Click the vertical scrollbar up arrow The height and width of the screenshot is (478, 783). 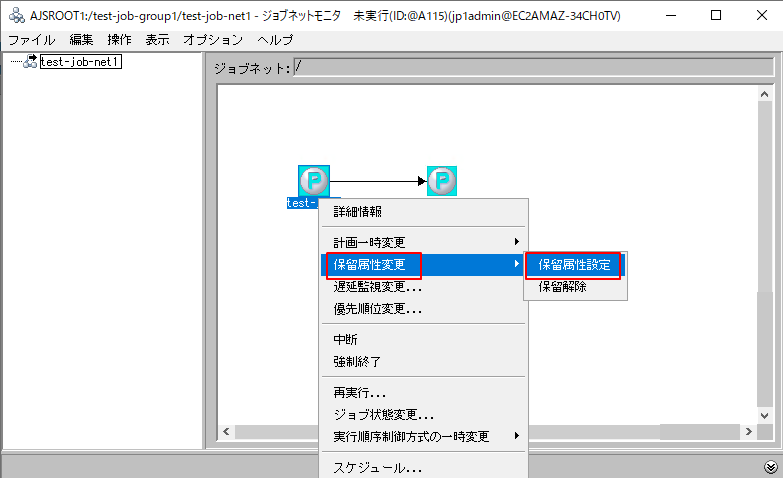pos(765,94)
